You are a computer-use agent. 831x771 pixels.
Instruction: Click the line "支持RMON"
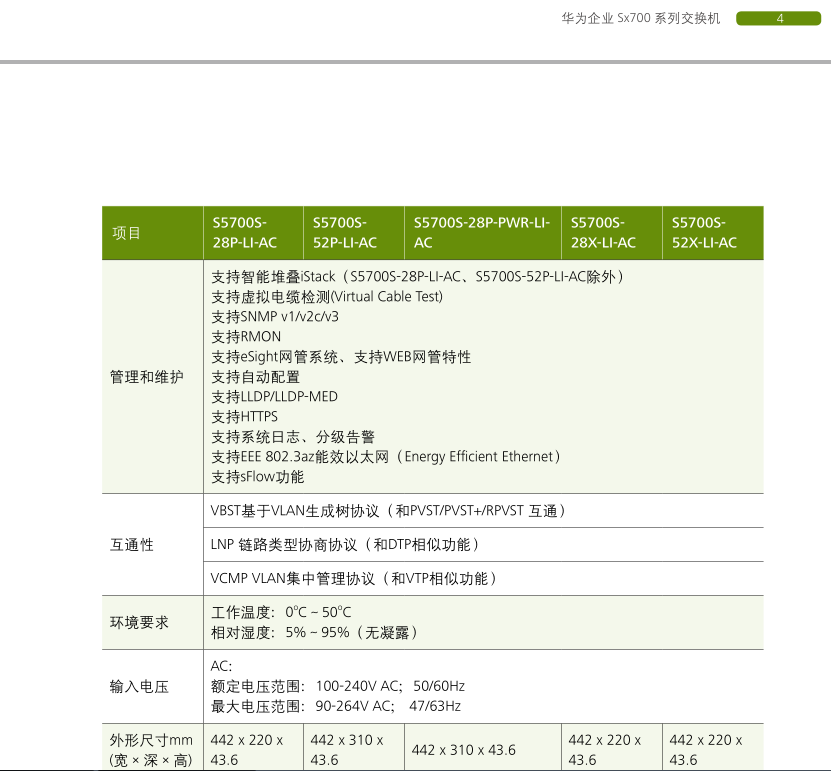tap(246, 336)
